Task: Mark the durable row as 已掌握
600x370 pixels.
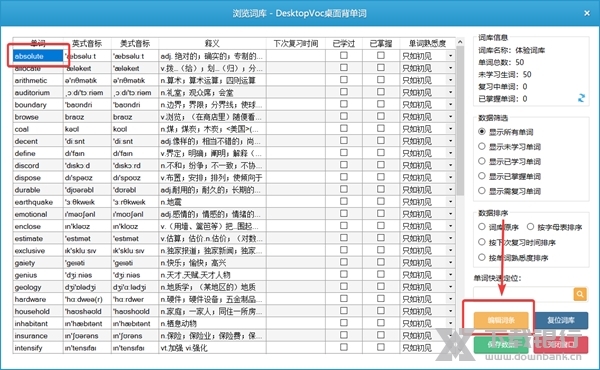Action: coord(381,189)
